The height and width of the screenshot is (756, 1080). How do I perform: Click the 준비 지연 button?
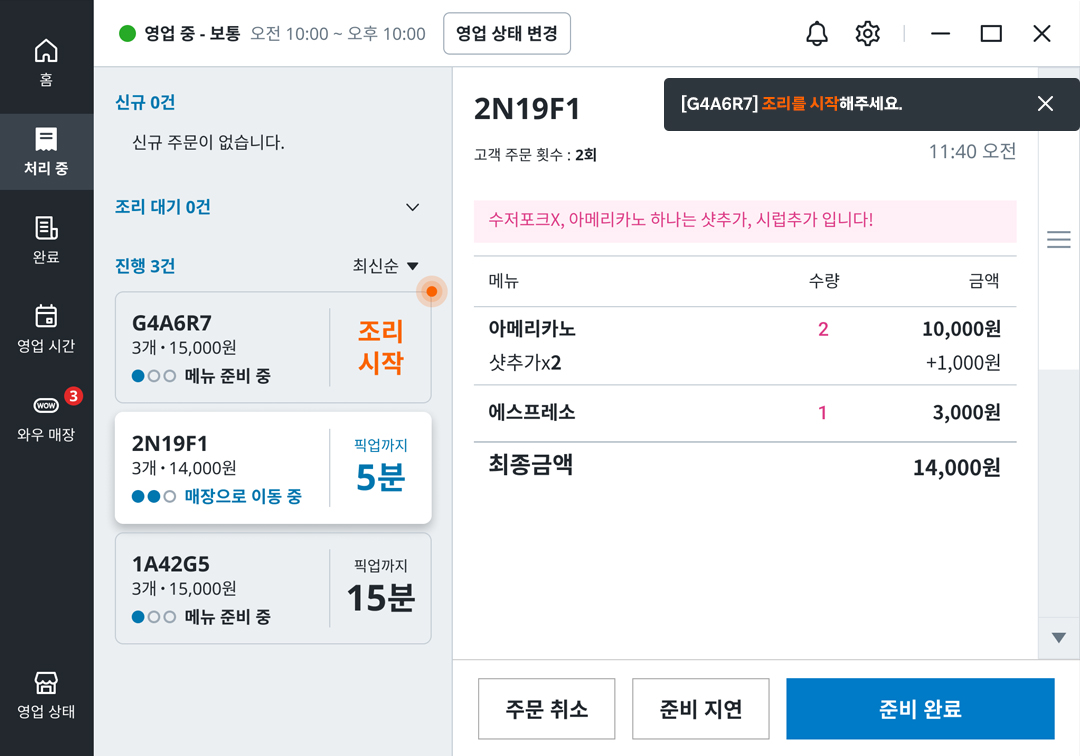click(x=700, y=709)
